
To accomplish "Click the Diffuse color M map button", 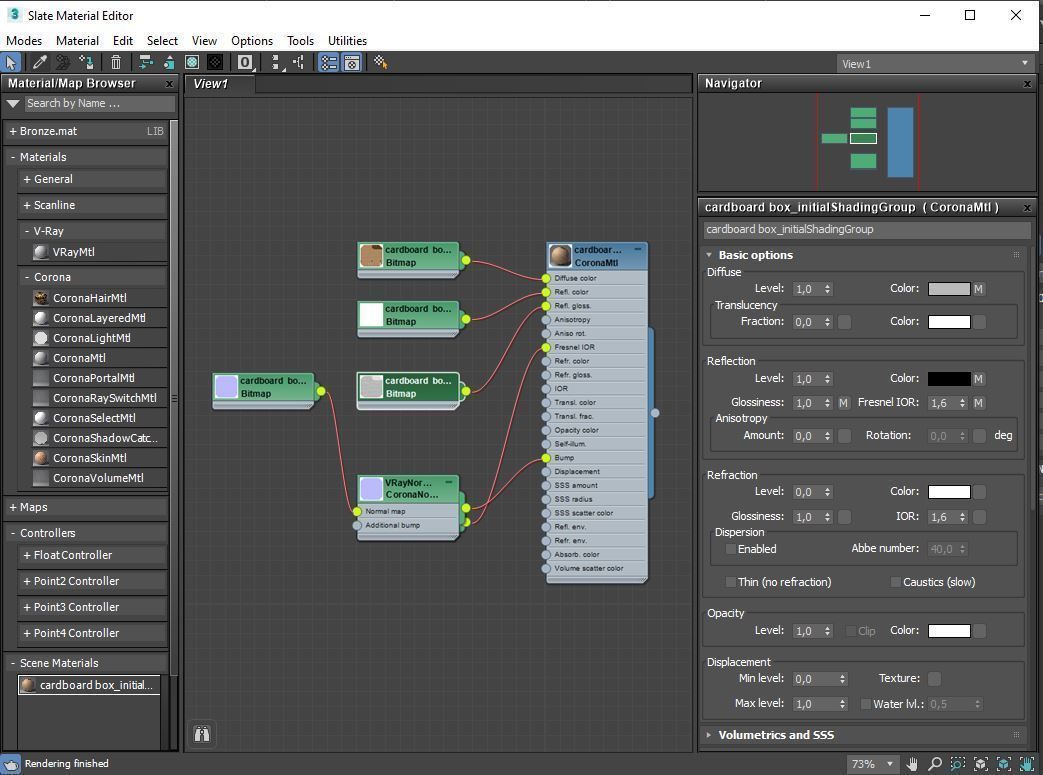I will tap(978, 289).
